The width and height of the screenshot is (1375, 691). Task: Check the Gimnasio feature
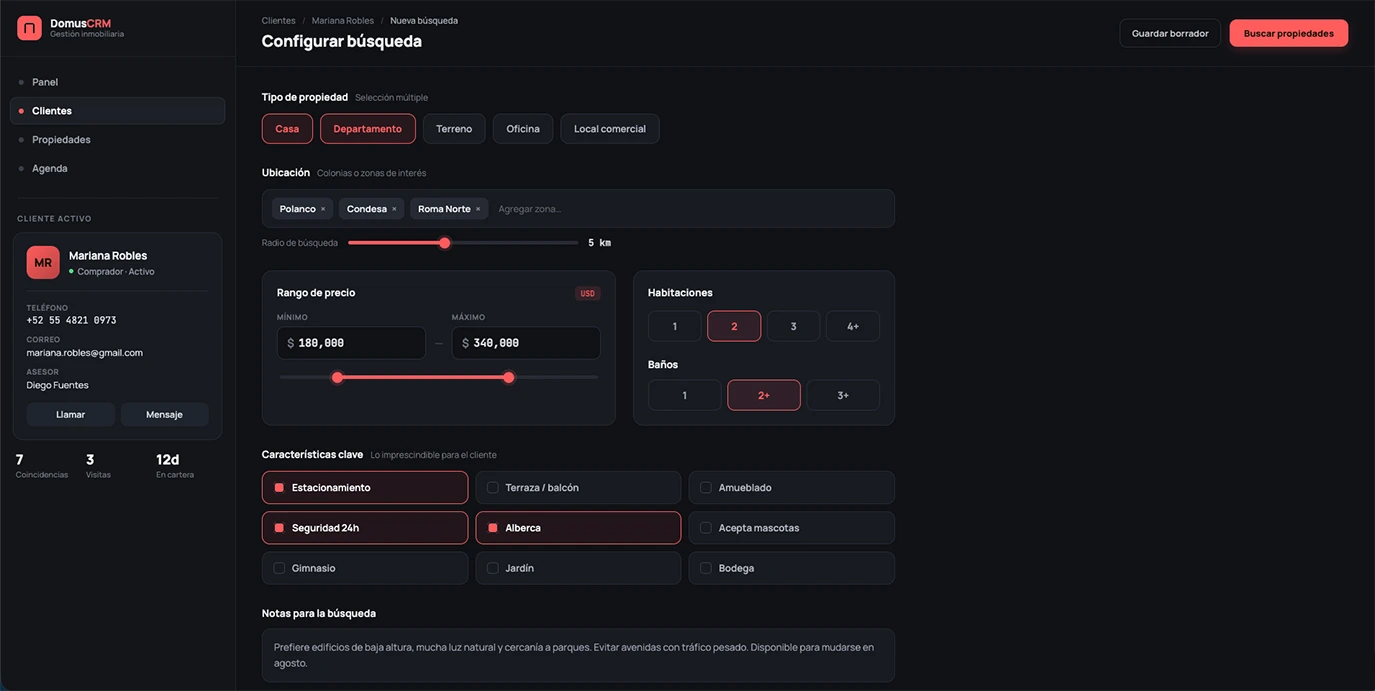pyautogui.click(x=365, y=568)
